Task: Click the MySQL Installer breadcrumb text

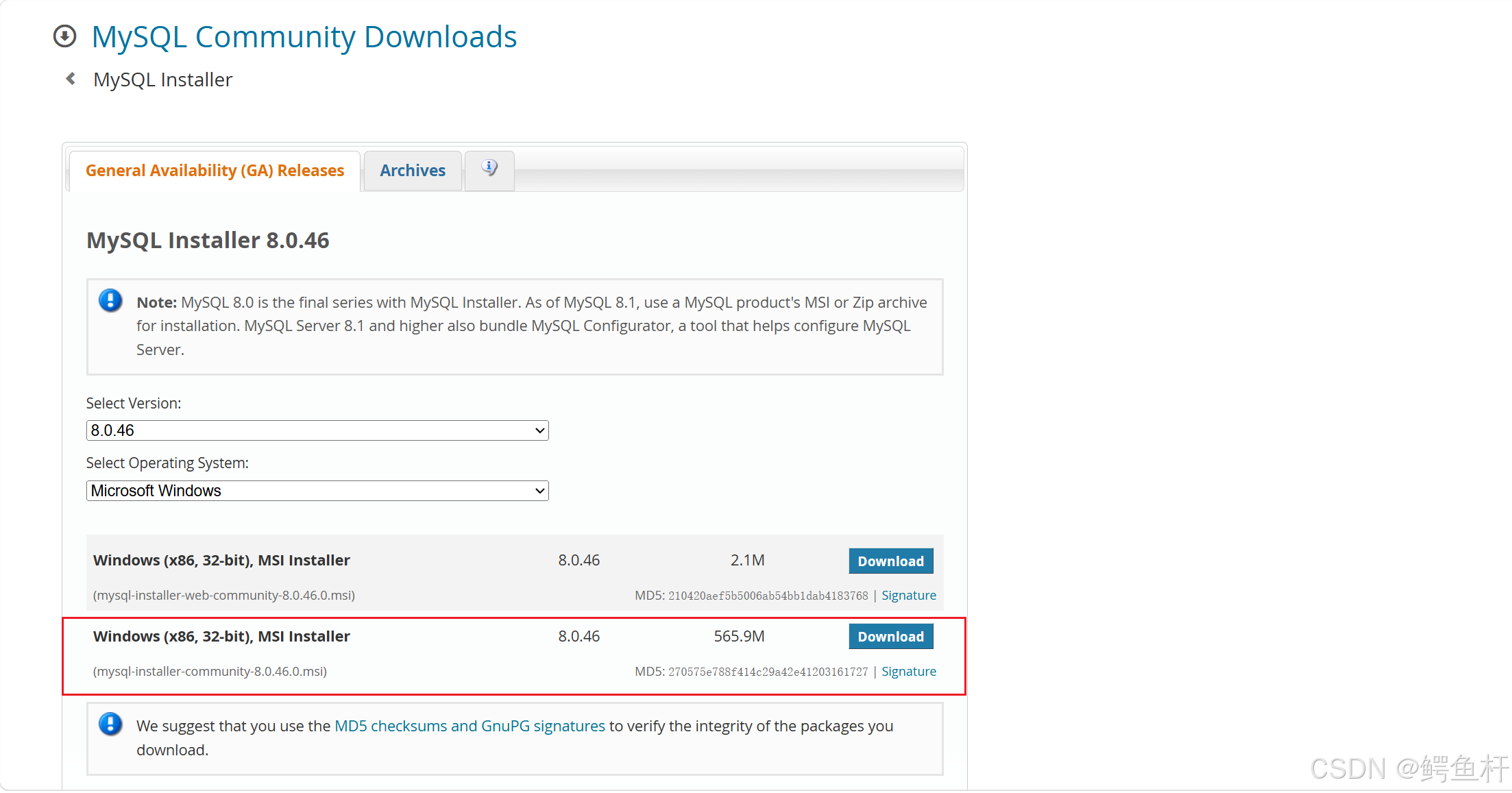Action: (x=163, y=80)
